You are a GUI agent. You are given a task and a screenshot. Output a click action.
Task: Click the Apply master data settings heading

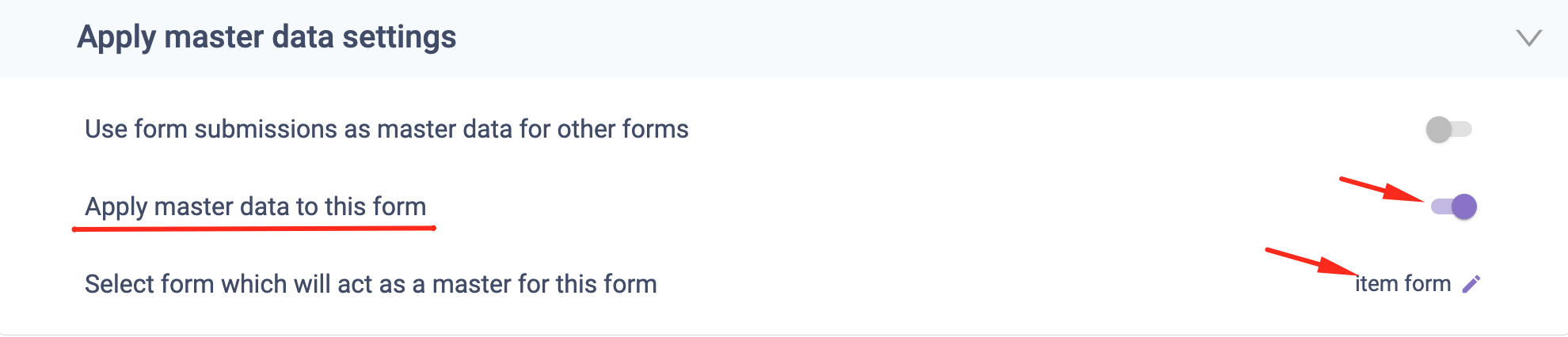tap(267, 37)
